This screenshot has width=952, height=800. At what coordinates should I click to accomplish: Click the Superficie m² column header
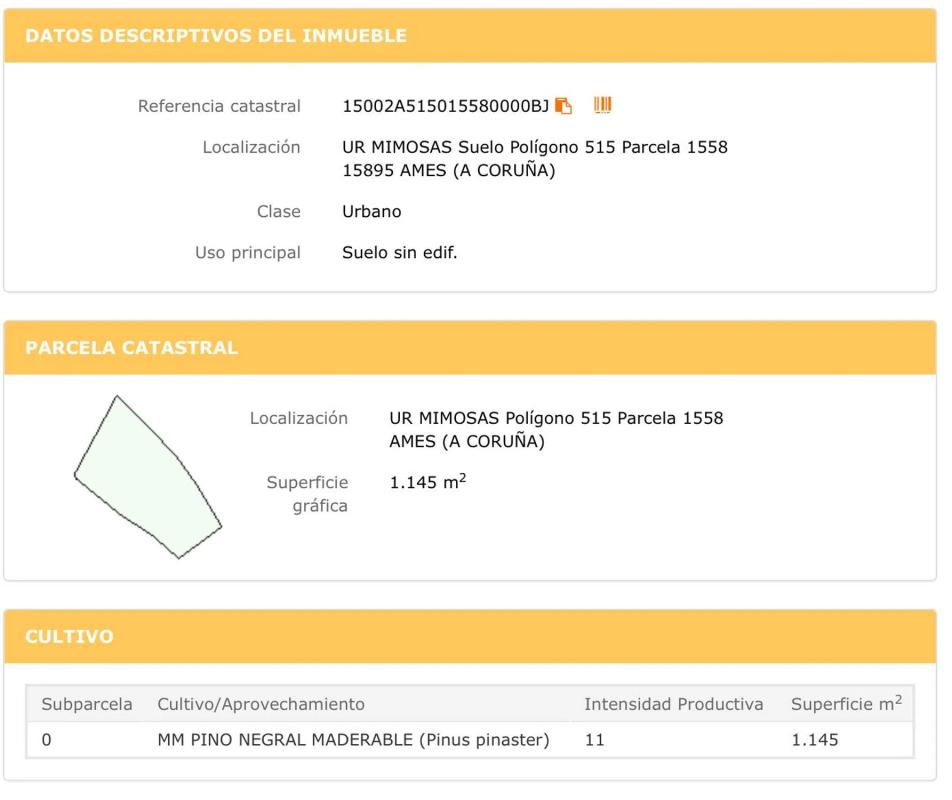click(x=846, y=704)
